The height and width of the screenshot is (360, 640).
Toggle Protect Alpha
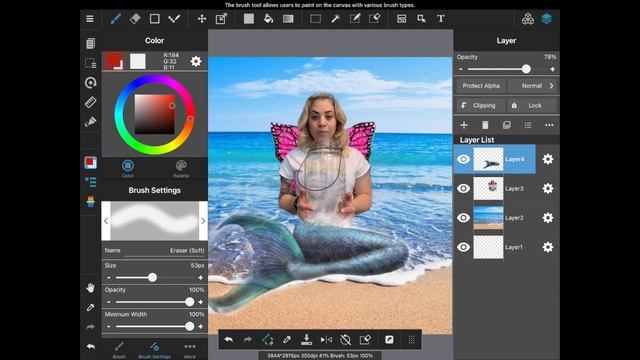pos(481,86)
